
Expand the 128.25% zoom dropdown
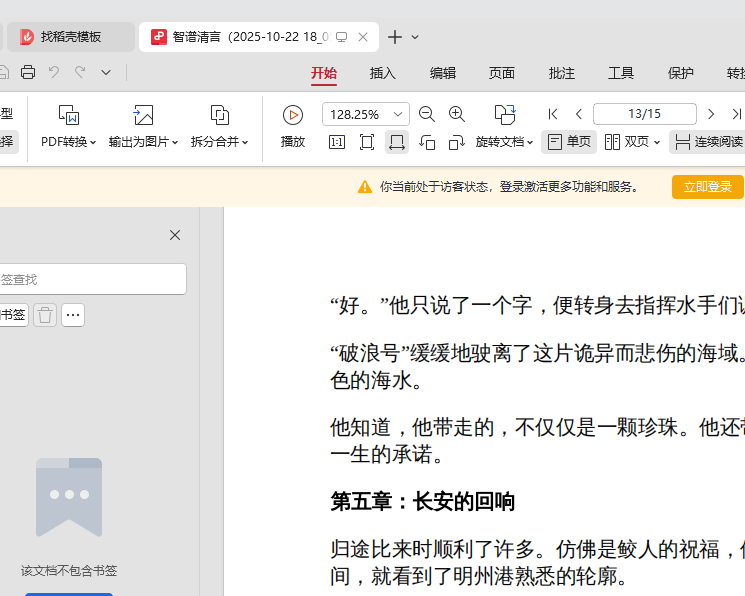(x=398, y=114)
